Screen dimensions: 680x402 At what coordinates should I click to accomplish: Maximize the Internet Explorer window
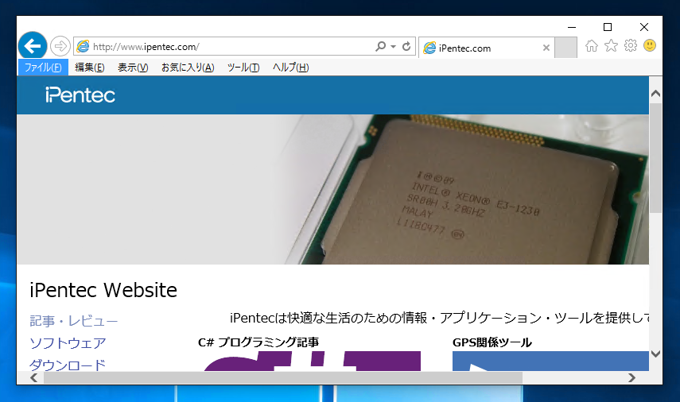pos(608,27)
